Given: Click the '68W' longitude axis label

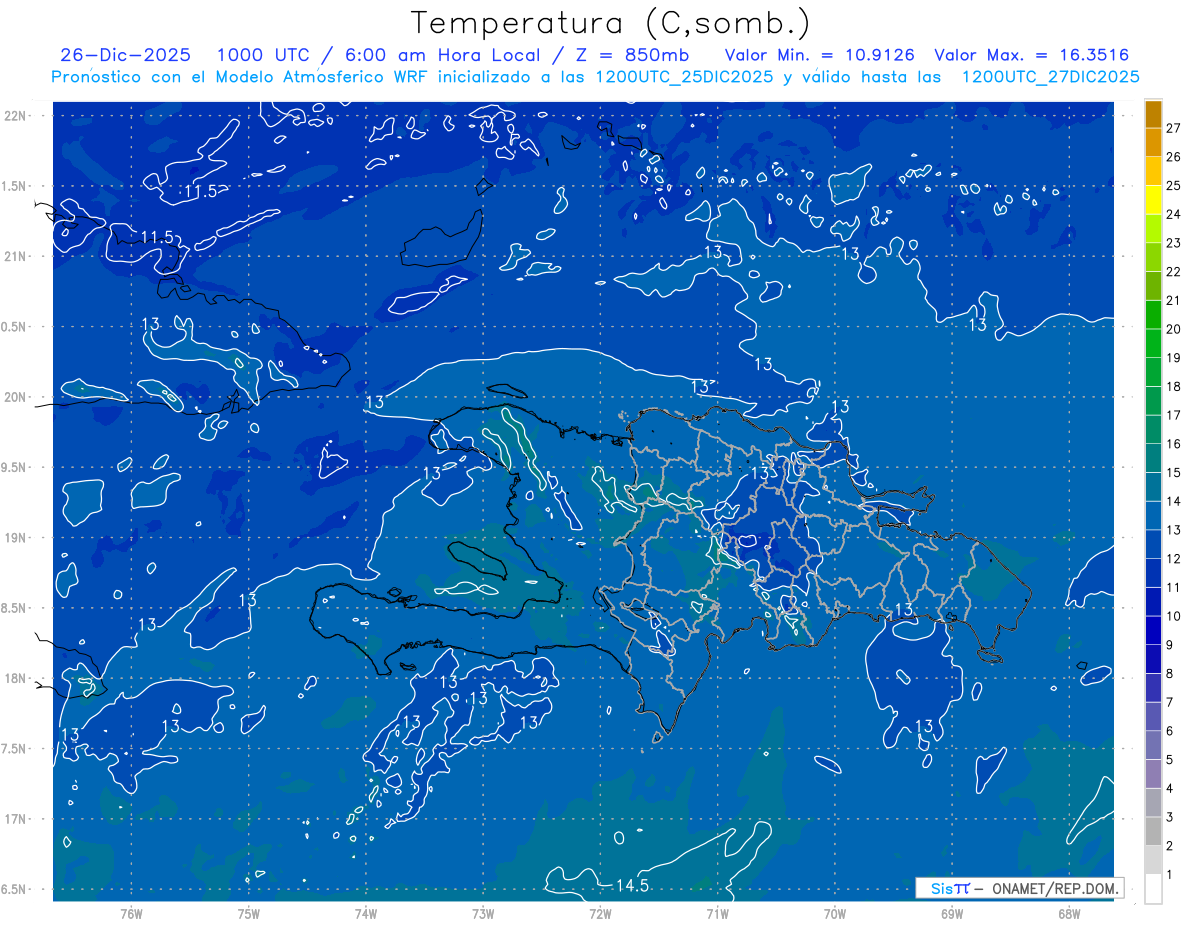Looking at the screenshot, I should pos(1069,914).
